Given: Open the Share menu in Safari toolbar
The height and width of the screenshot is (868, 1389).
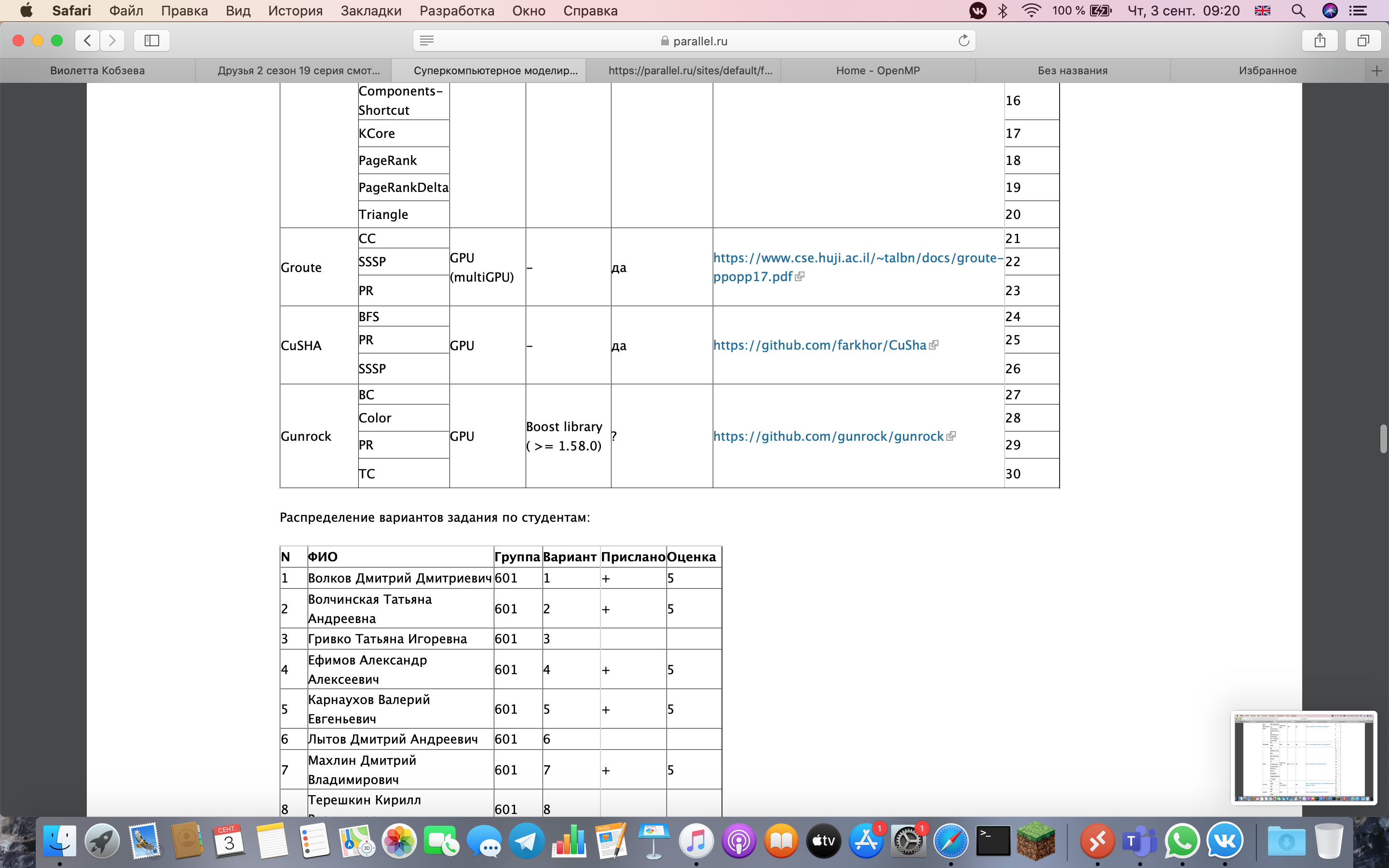Looking at the screenshot, I should tap(1320, 40).
